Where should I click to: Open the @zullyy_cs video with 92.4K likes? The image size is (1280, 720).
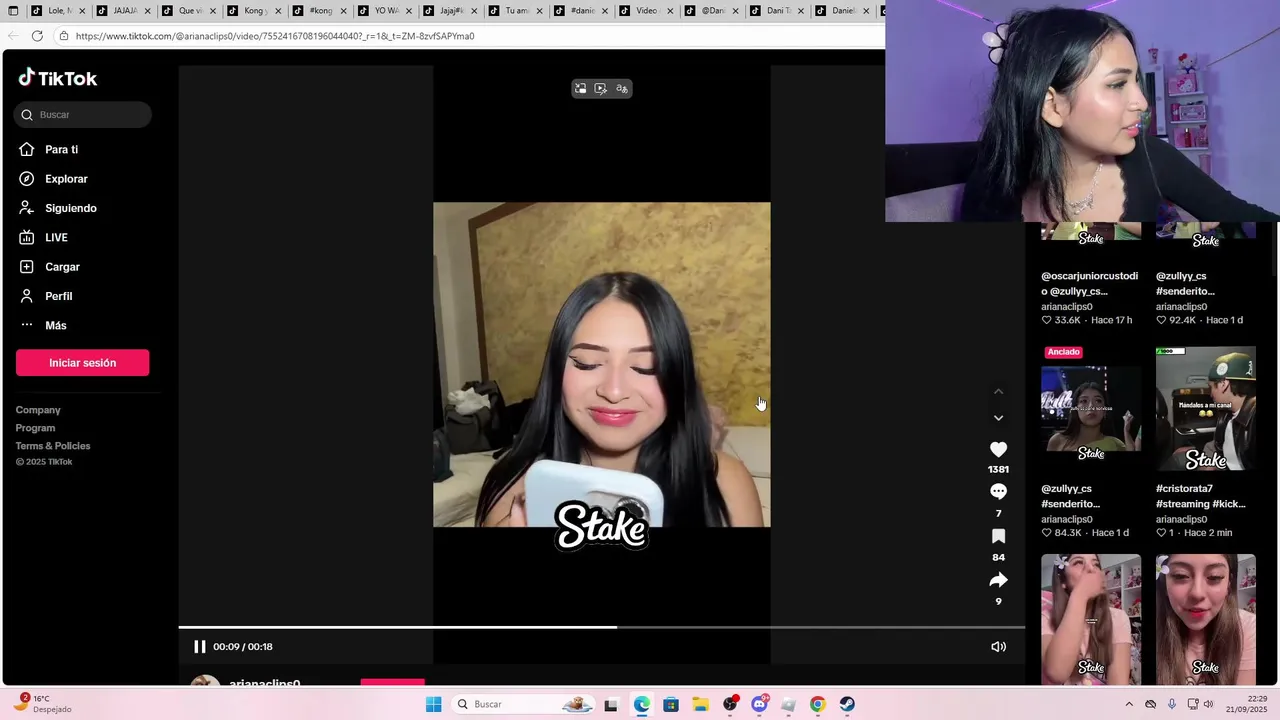(1185, 283)
